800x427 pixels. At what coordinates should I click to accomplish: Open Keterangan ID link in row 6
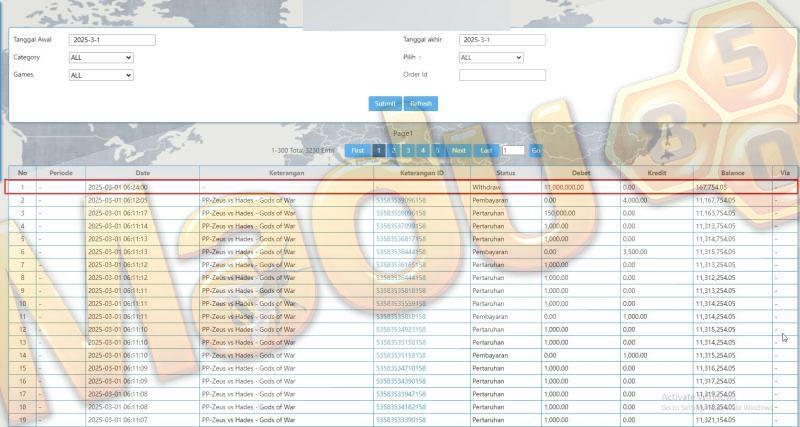click(x=401, y=252)
